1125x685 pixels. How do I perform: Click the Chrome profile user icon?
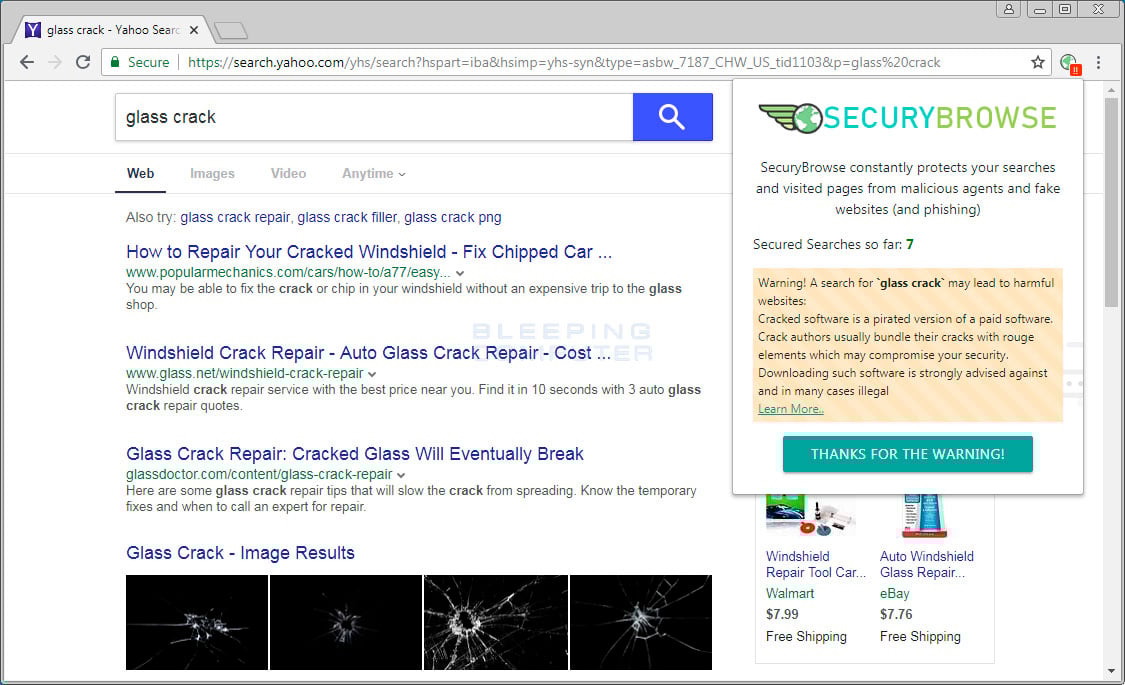tap(1009, 9)
